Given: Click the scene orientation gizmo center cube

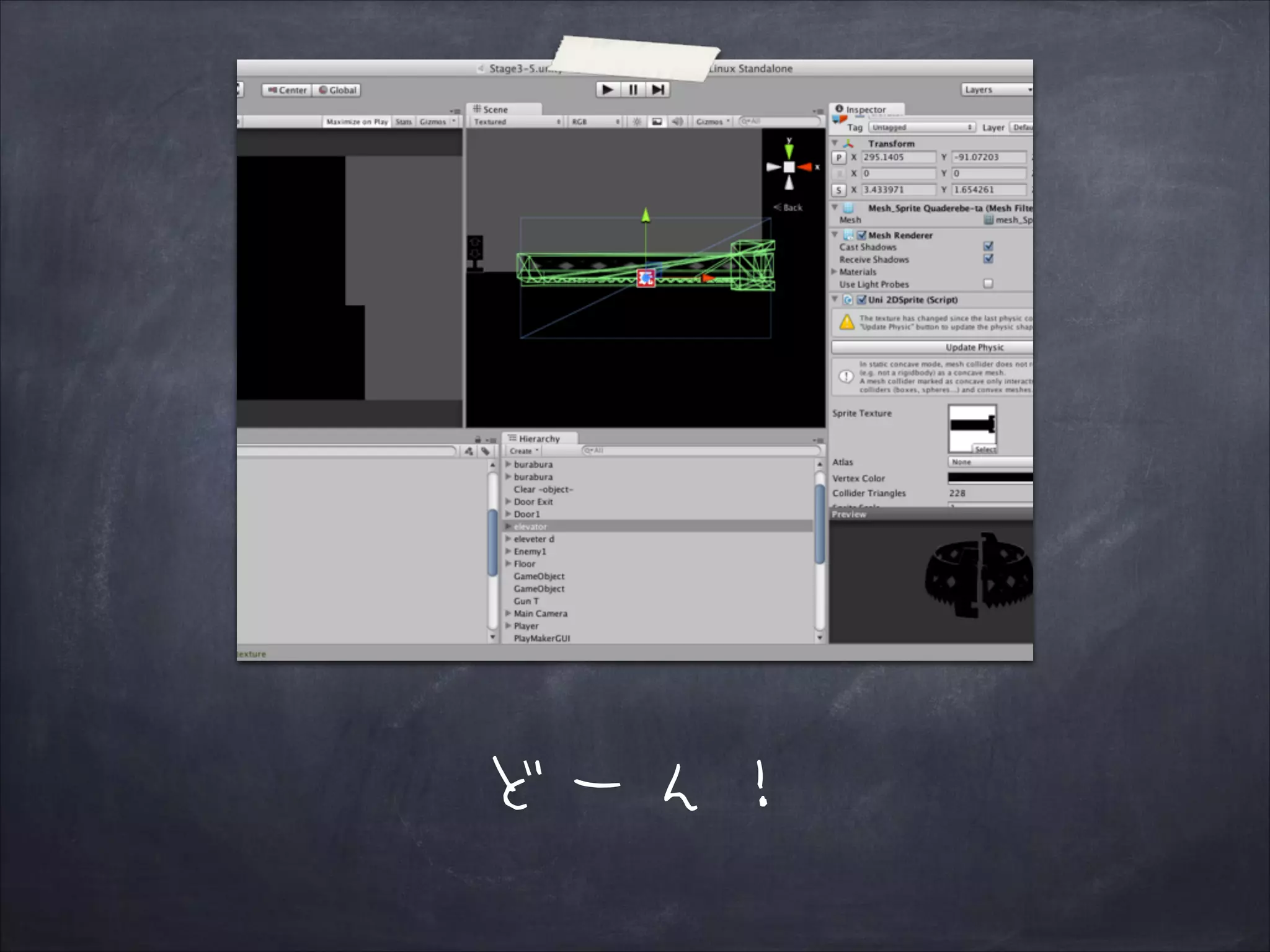Looking at the screenshot, I should [789, 167].
